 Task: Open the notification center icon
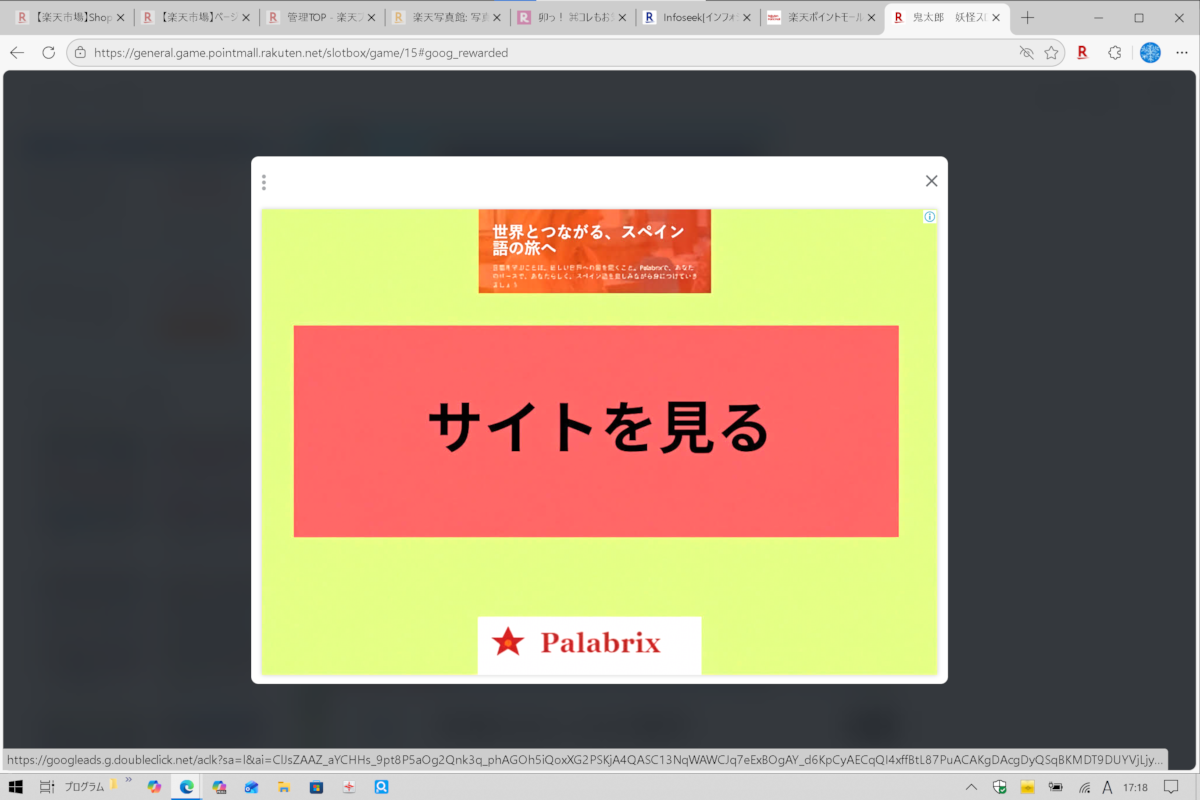click(x=1172, y=787)
